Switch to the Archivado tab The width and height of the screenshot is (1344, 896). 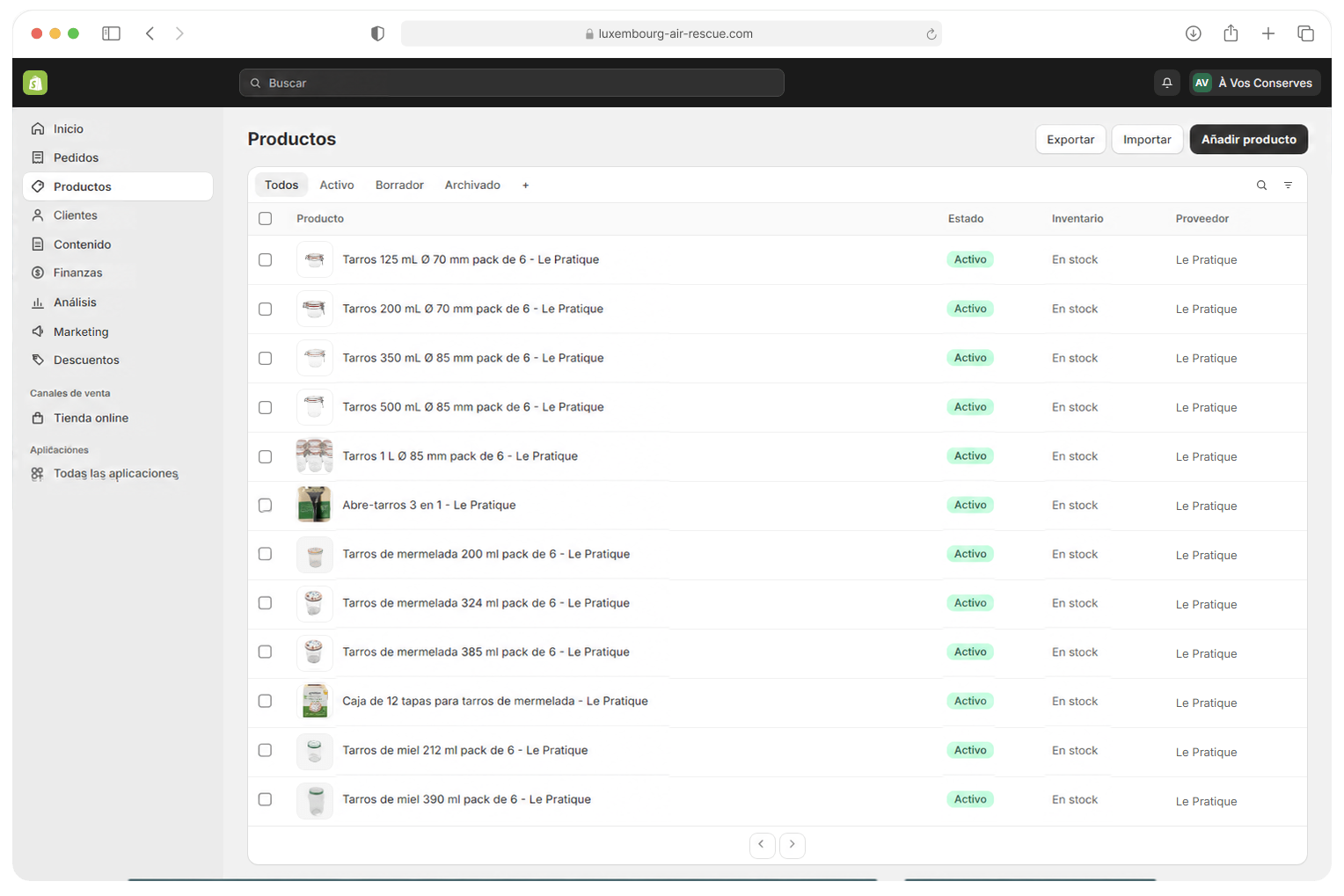tap(472, 186)
